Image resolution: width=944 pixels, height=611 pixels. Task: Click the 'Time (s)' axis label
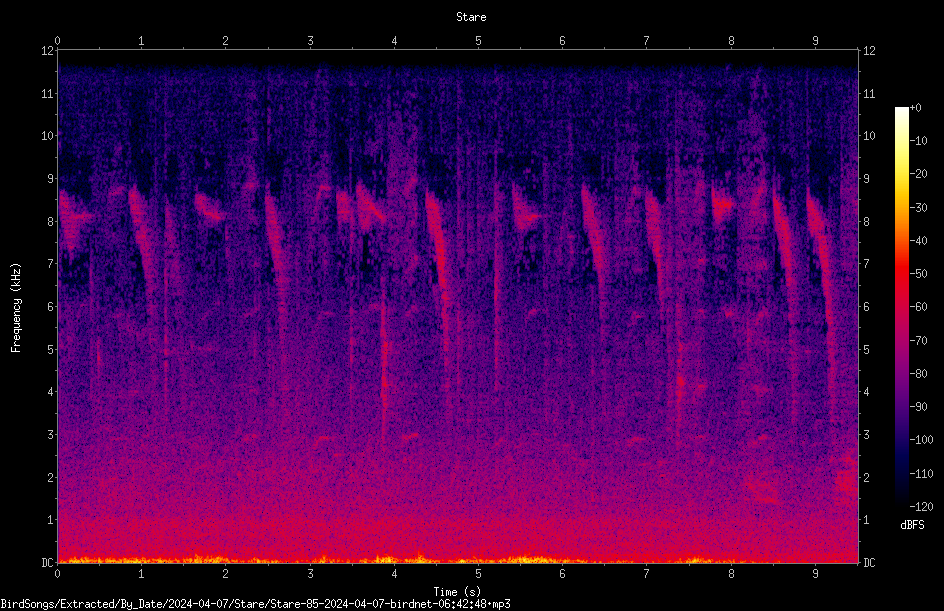(457, 592)
